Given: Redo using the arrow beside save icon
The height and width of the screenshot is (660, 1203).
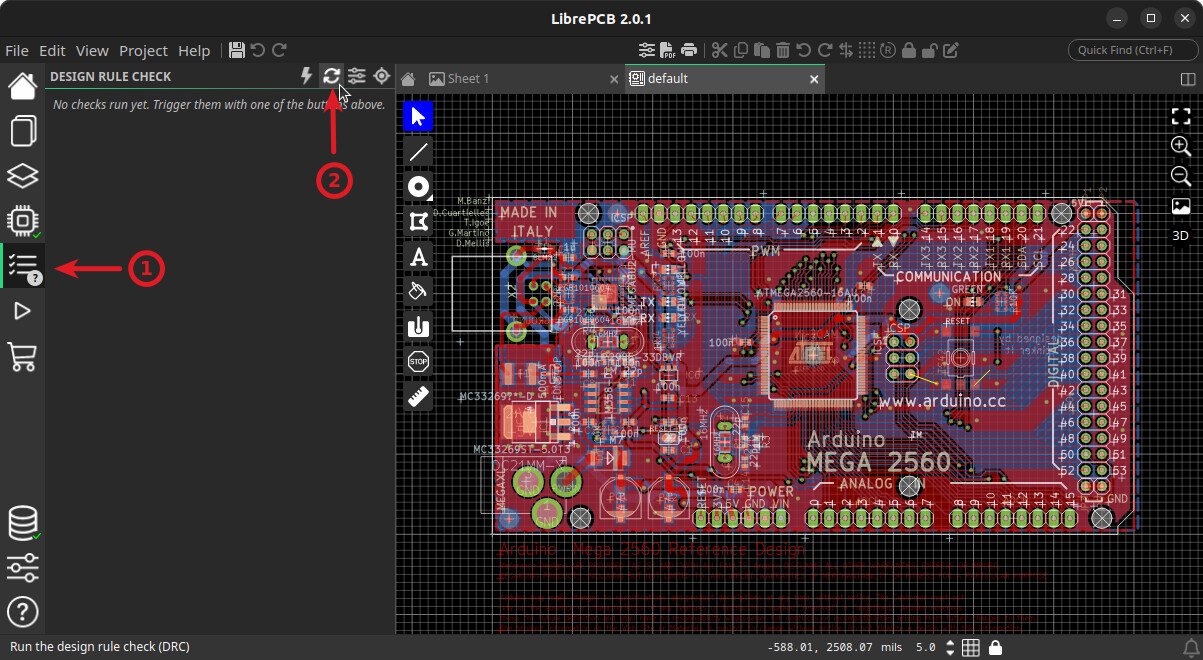Looking at the screenshot, I should pos(279,50).
